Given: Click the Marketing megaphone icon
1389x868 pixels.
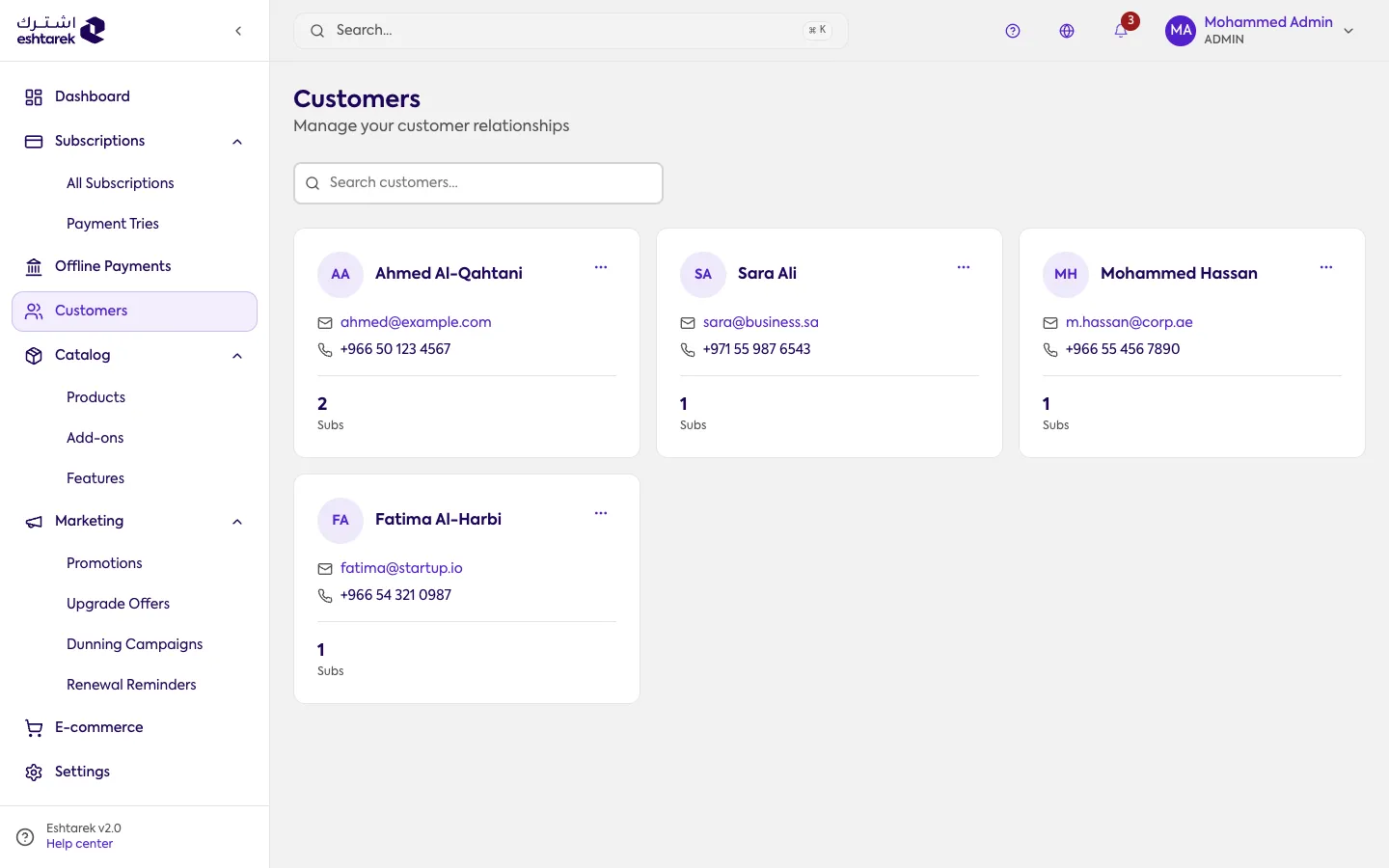Looking at the screenshot, I should click(x=34, y=522).
